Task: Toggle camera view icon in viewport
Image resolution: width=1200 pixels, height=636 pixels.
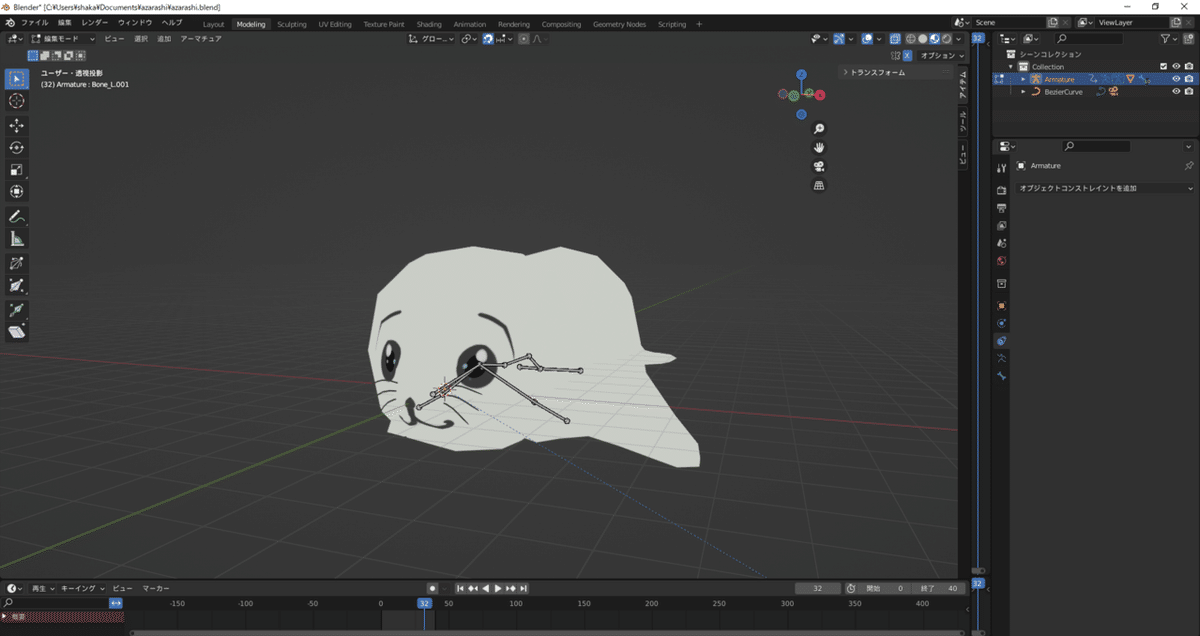Action: click(x=819, y=166)
